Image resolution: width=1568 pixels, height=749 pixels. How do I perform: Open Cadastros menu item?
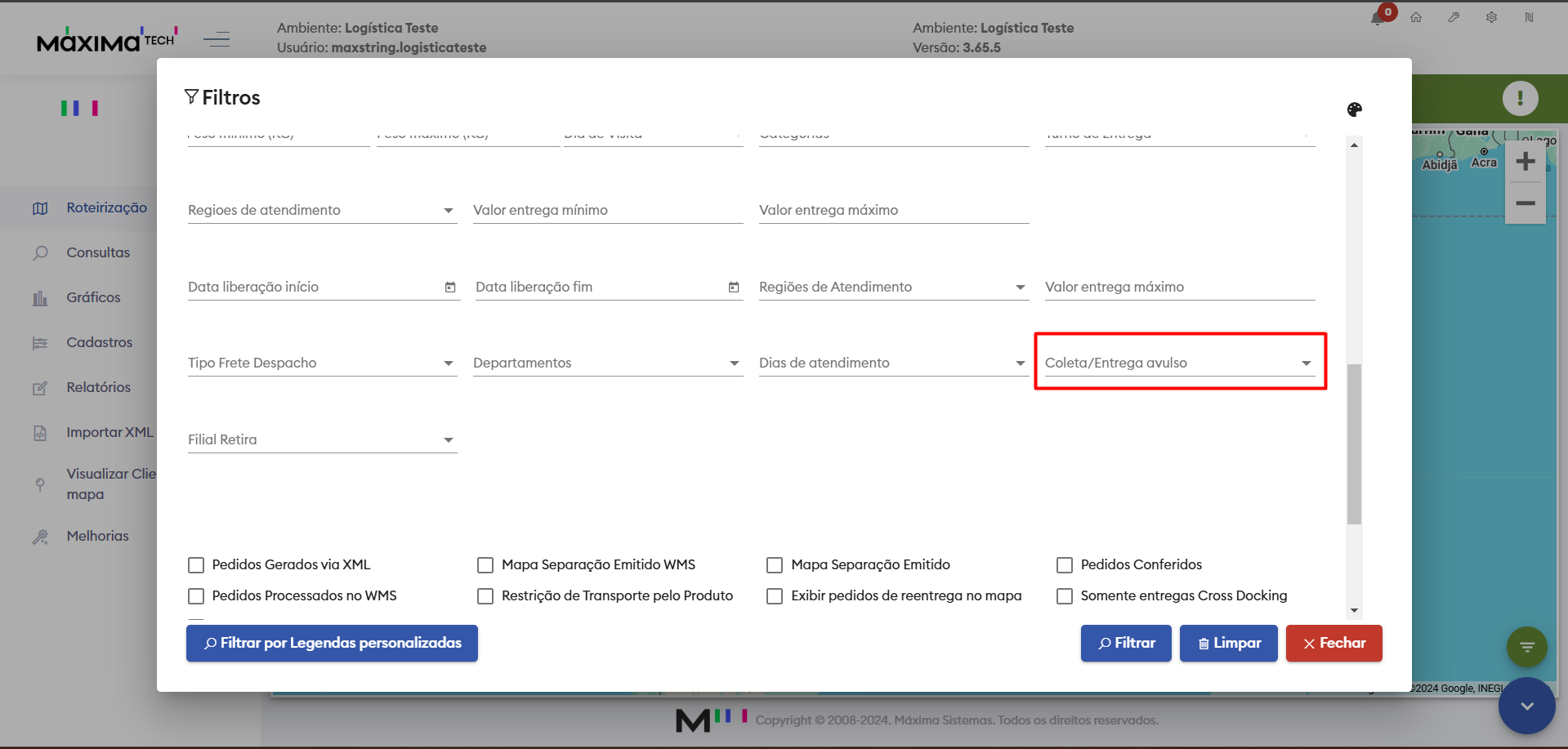(x=100, y=343)
